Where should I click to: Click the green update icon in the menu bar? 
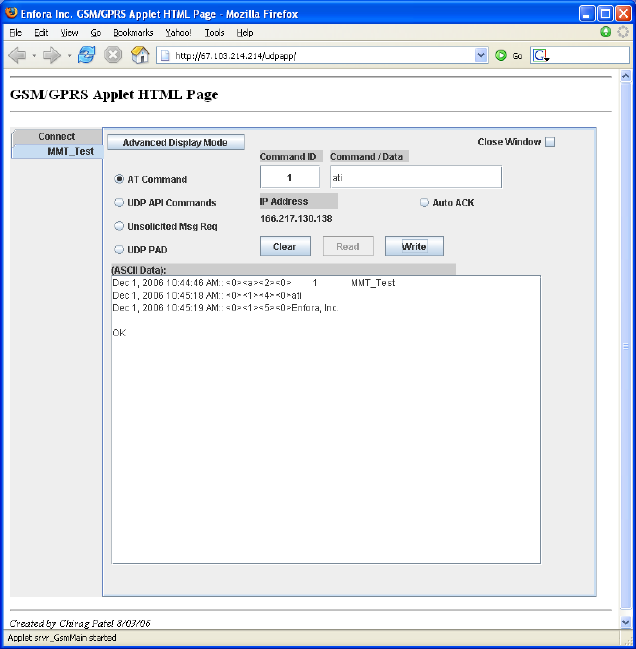(605, 32)
